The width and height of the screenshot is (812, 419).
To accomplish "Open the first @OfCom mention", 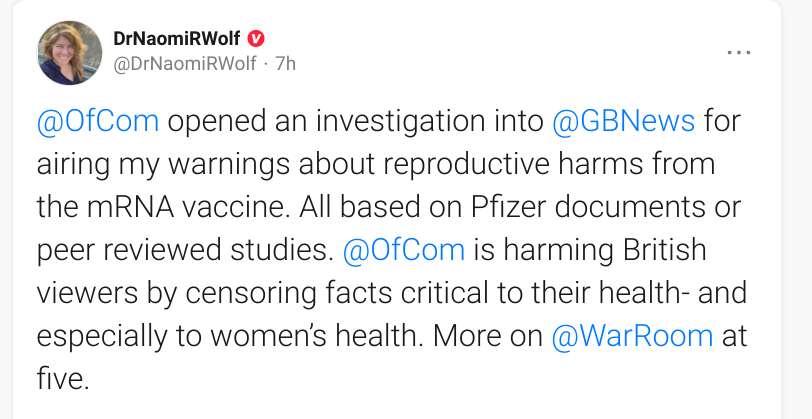I will click(x=97, y=121).
